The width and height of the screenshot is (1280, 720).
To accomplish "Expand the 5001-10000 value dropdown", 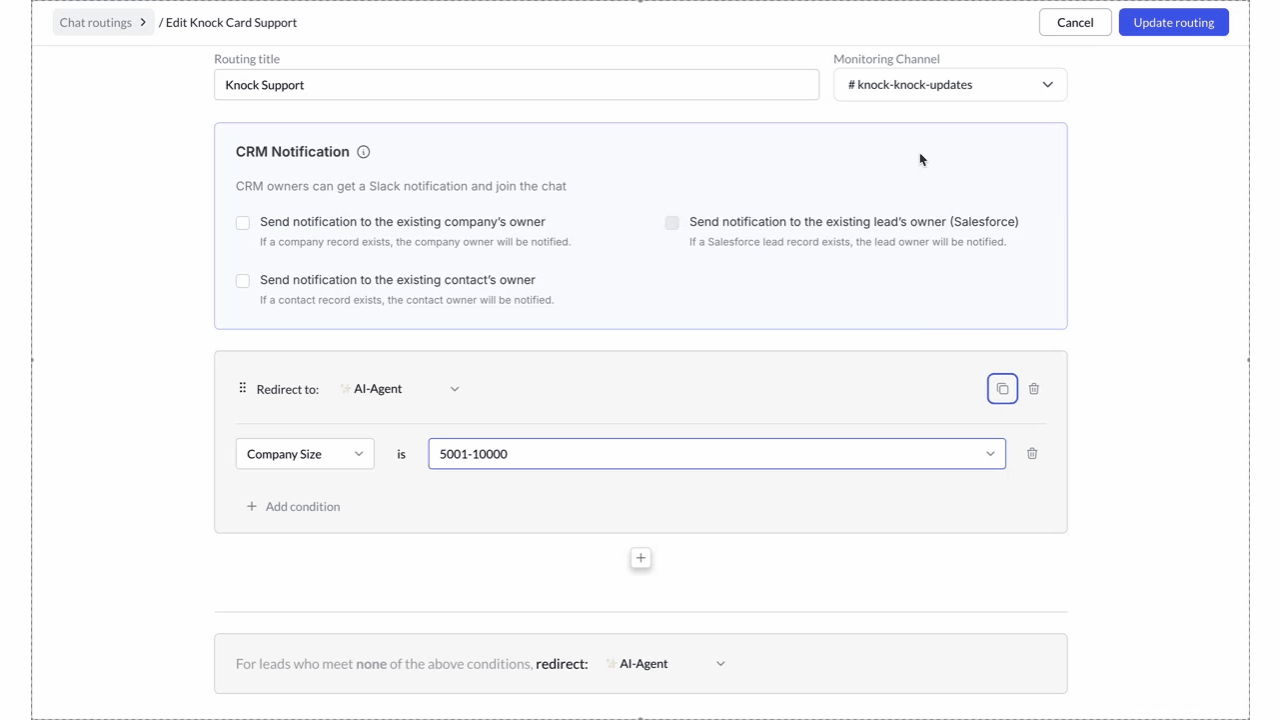I will [716, 454].
